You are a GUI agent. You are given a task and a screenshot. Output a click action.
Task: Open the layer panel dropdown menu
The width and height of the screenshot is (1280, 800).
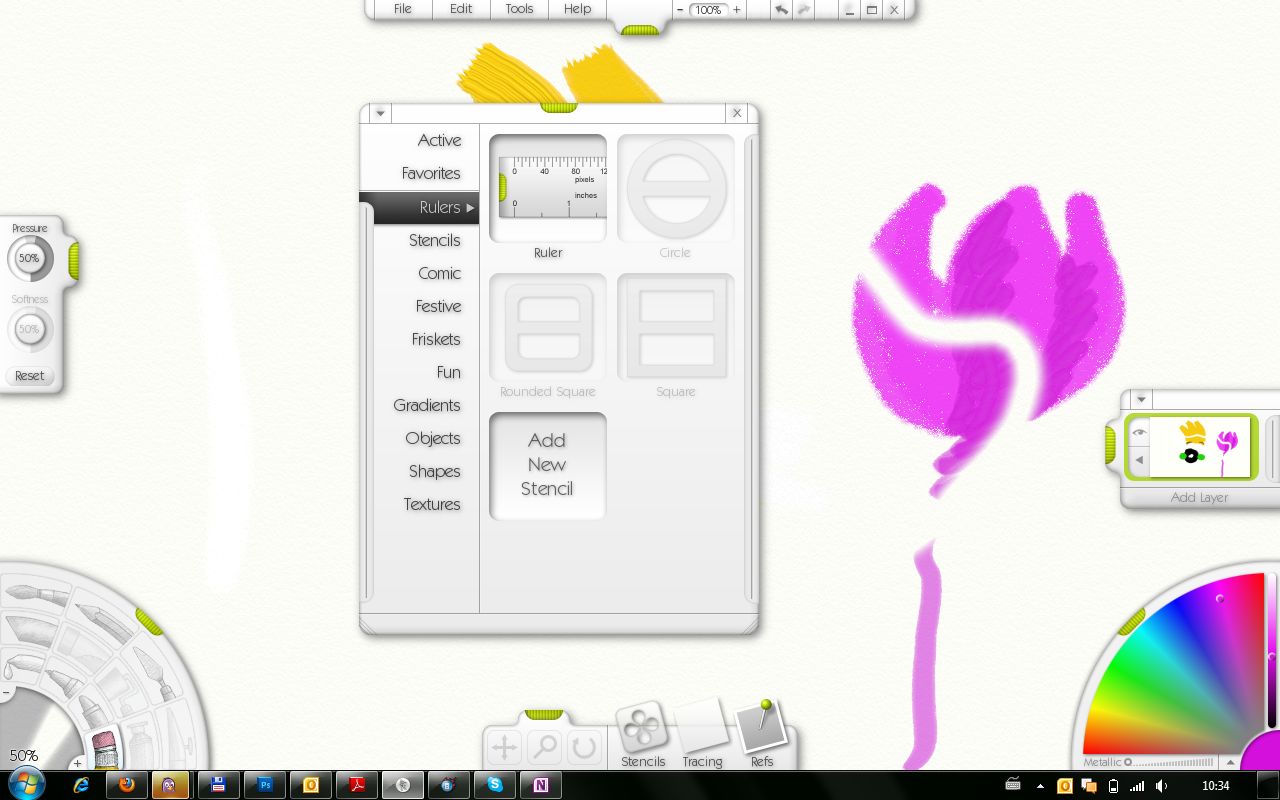(1141, 400)
